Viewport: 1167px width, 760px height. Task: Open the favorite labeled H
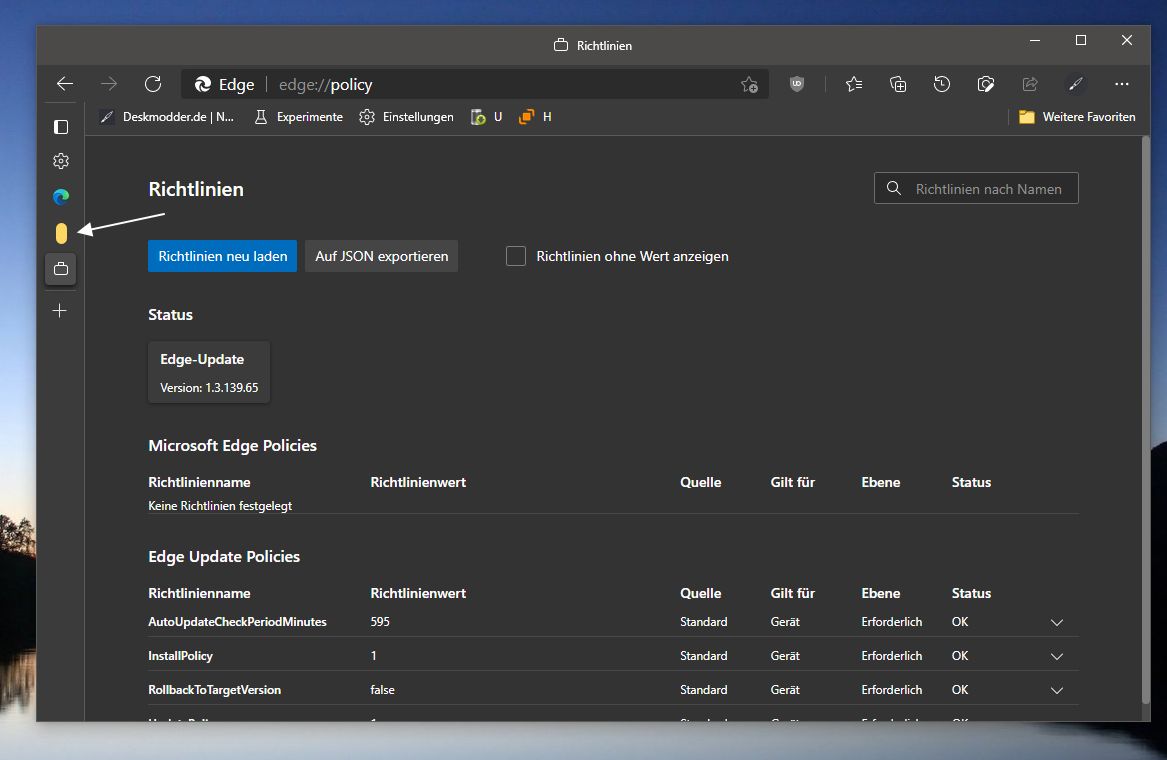point(535,117)
